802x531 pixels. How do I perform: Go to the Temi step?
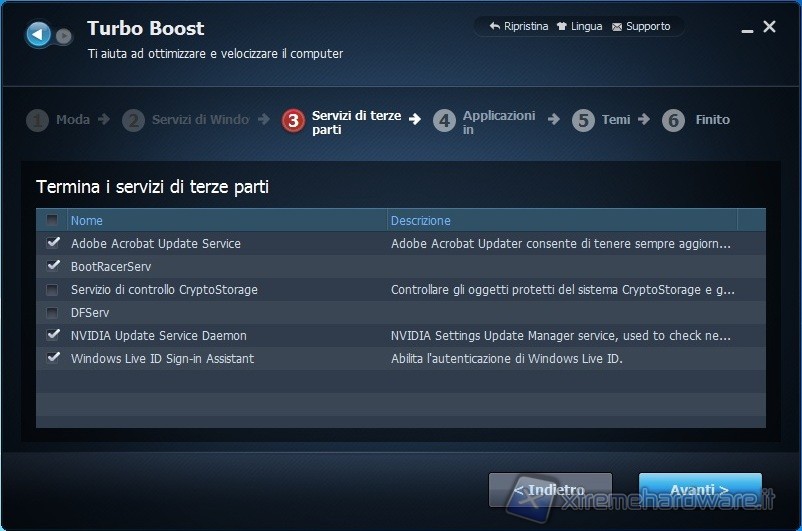(x=615, y=120)
